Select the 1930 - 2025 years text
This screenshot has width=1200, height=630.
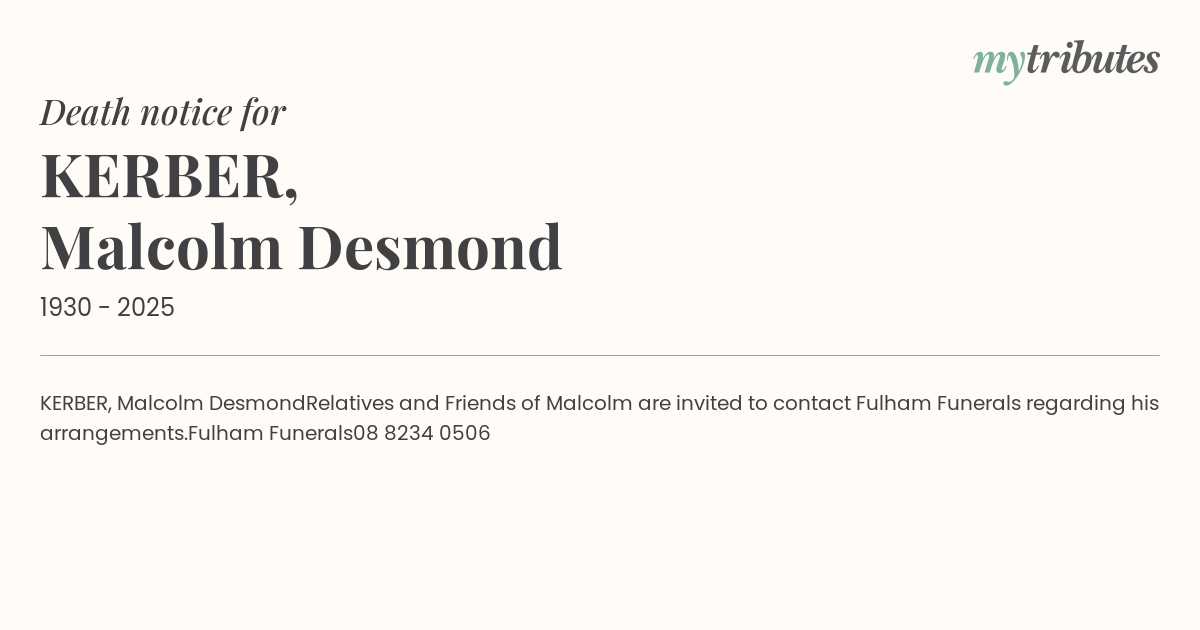pyautogui.click(x=107, y=308)
